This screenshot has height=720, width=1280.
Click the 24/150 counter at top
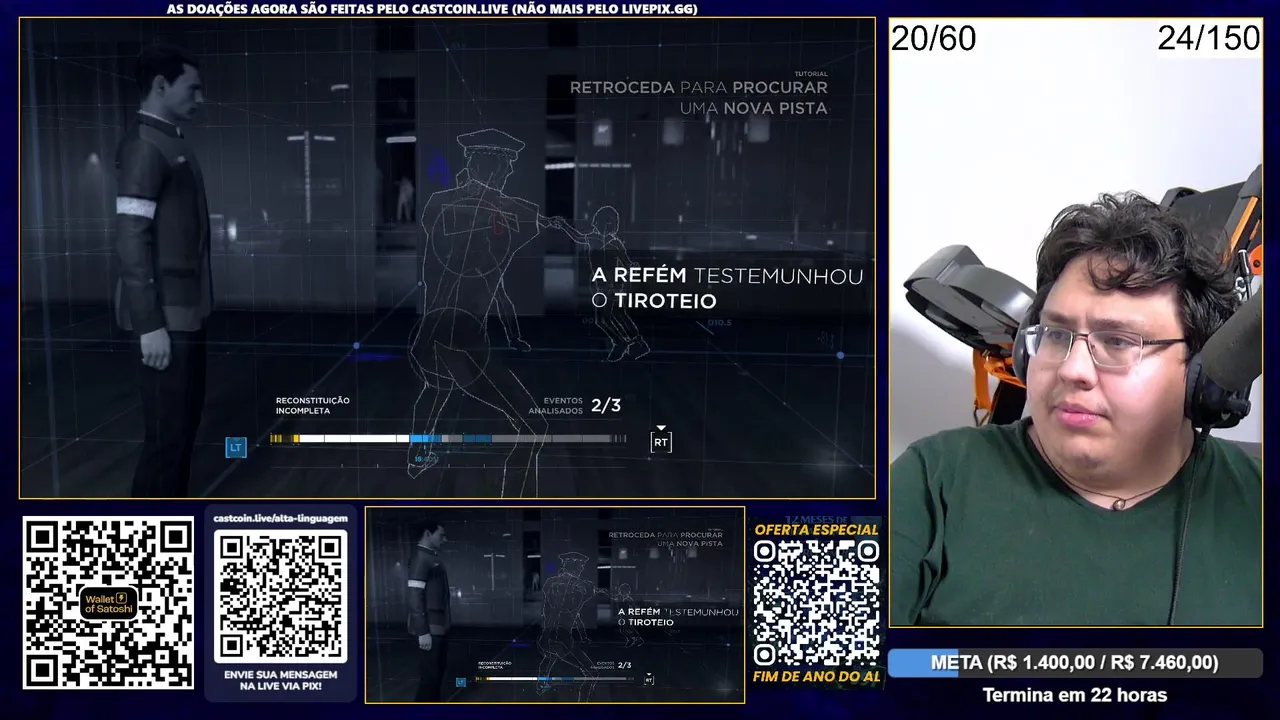[x=1209, y=38]
